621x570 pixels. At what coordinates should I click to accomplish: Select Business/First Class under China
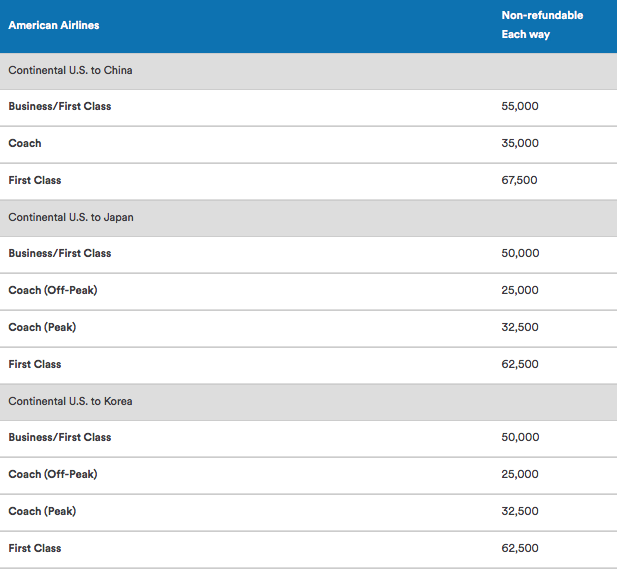point(60,107)
